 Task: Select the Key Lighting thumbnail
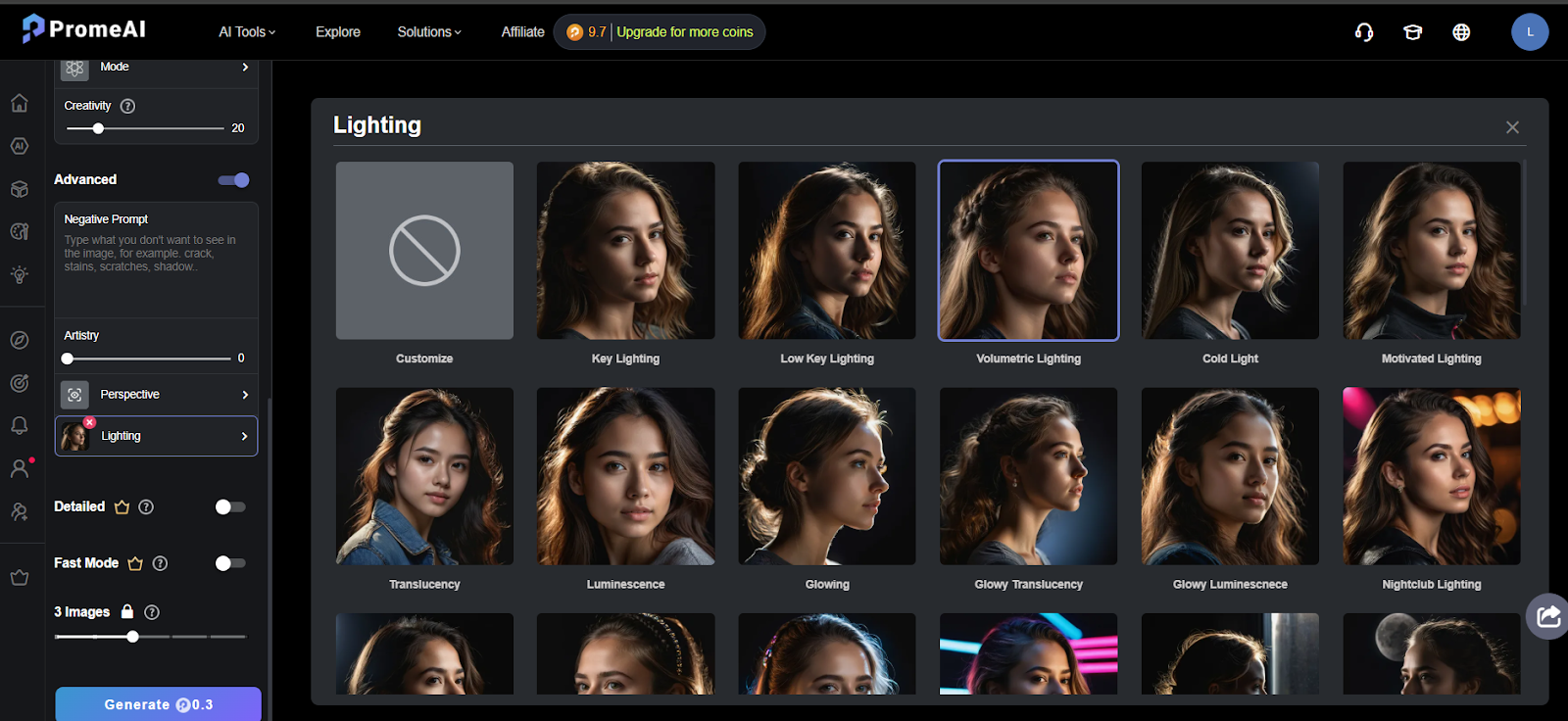tap(625, 251)
